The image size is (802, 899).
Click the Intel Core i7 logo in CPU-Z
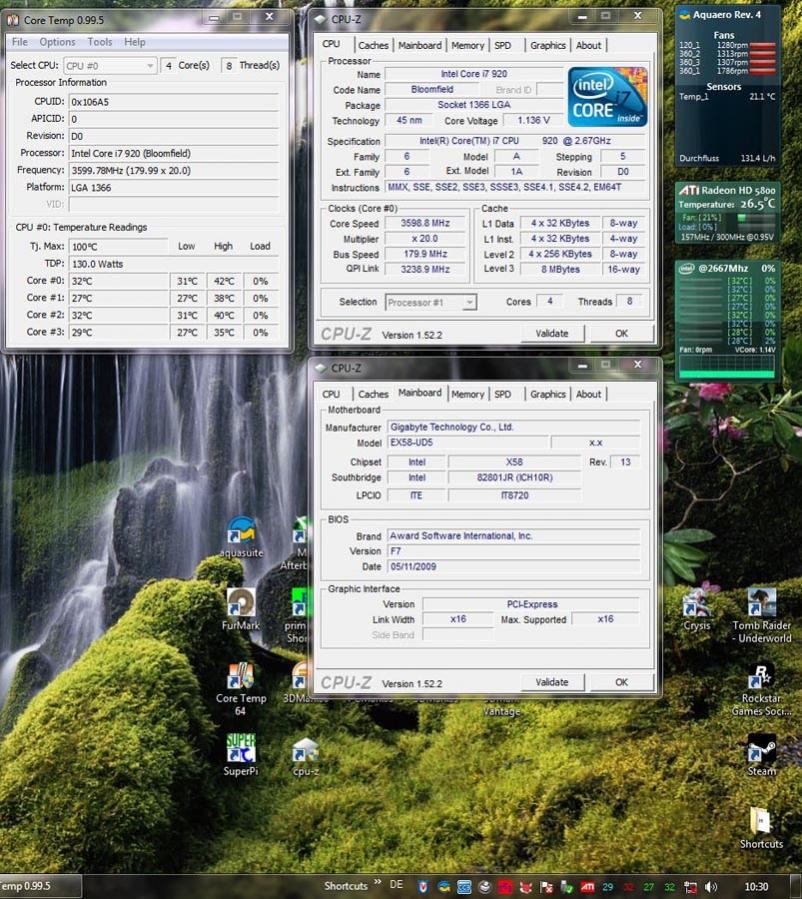coord(608,96)
